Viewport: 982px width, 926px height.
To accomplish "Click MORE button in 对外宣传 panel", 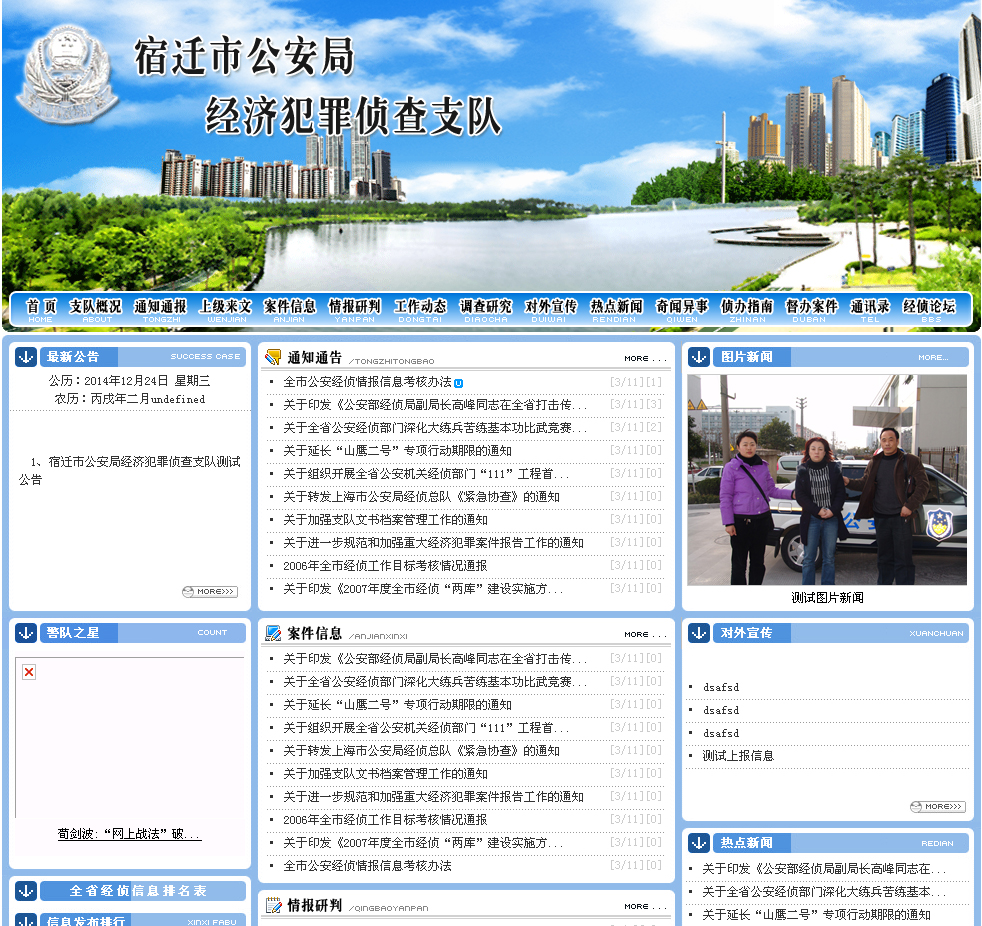I will (x=938, y=806).
